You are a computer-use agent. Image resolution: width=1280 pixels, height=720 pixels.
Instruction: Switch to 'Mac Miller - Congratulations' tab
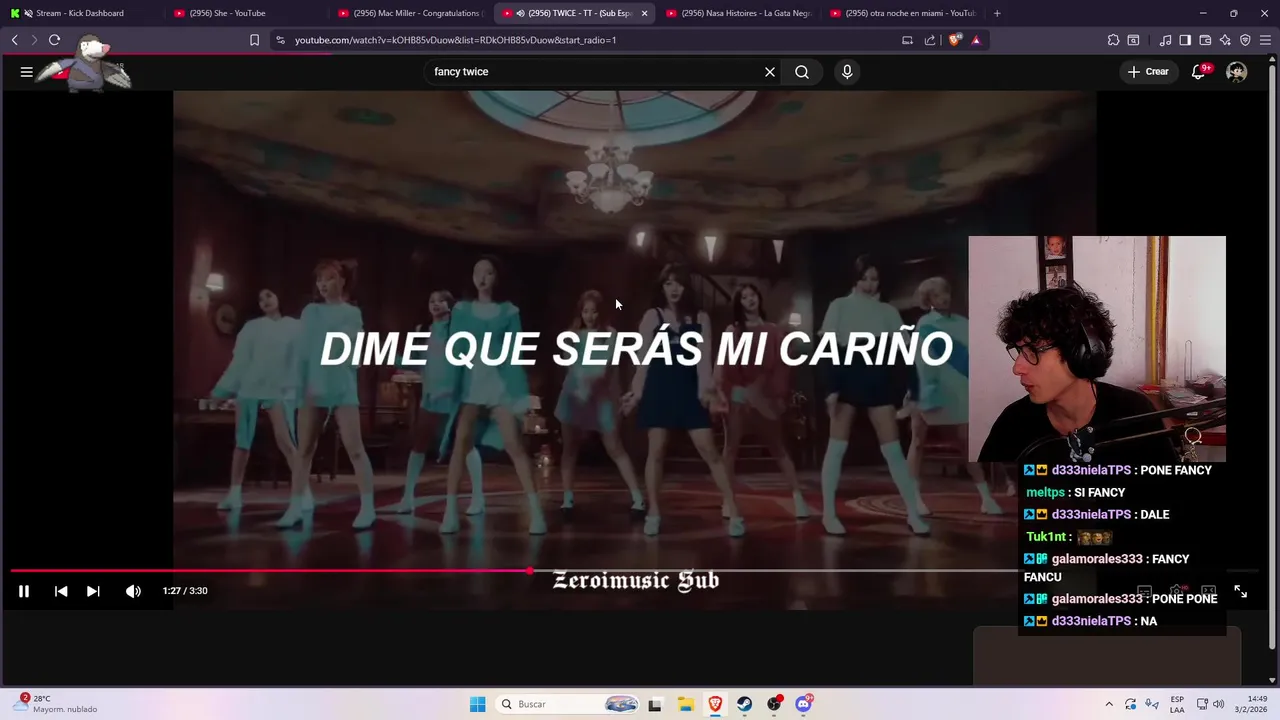[x=410, y=13]
